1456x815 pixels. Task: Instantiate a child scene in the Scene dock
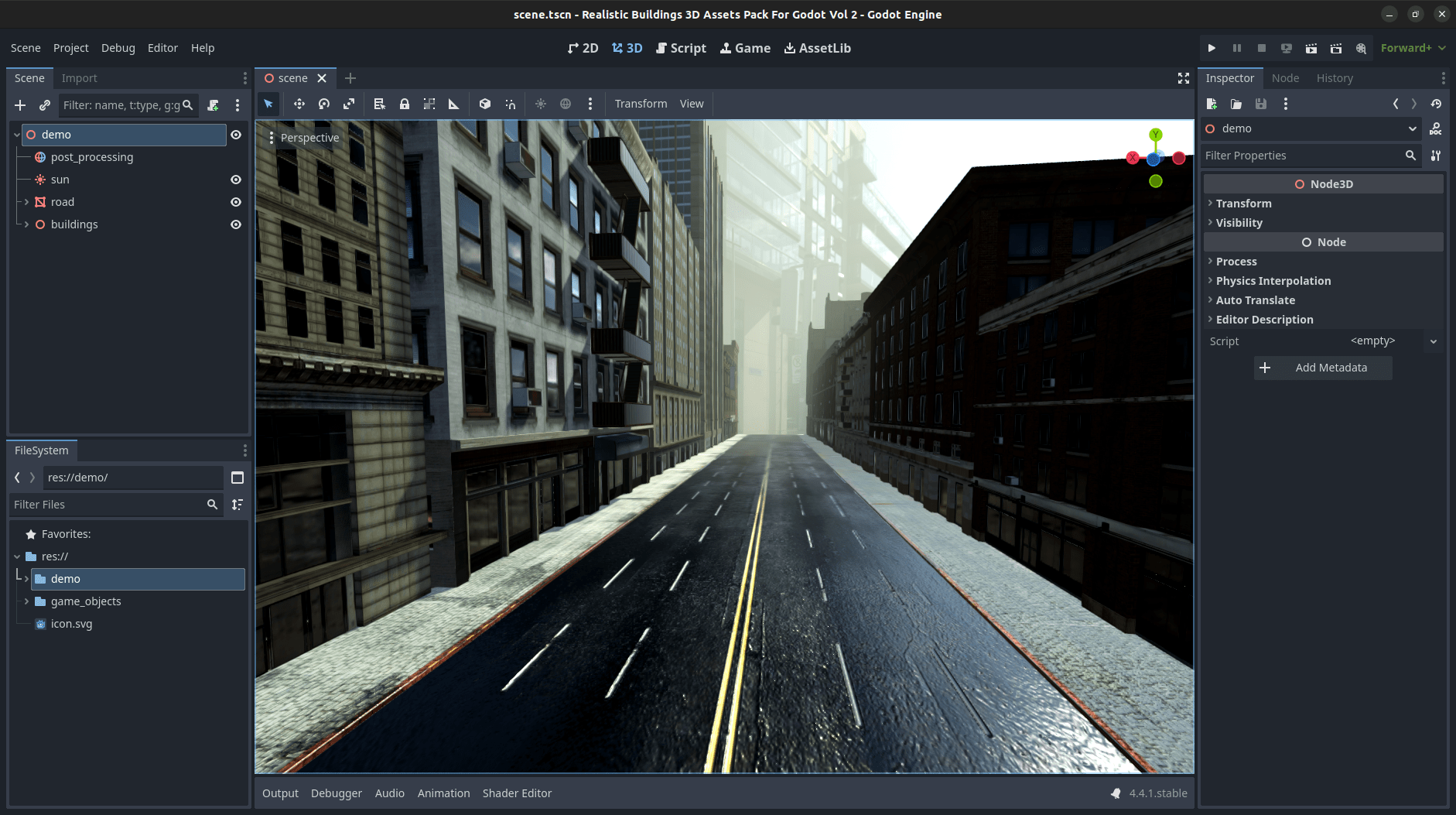click(44, 105)
